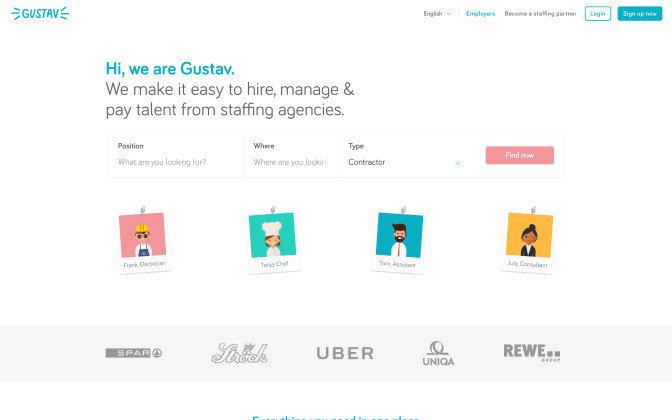Screen dimensions: 672x420
Task: Select Julie, Consultant photo card
Action: coord(529,241)
